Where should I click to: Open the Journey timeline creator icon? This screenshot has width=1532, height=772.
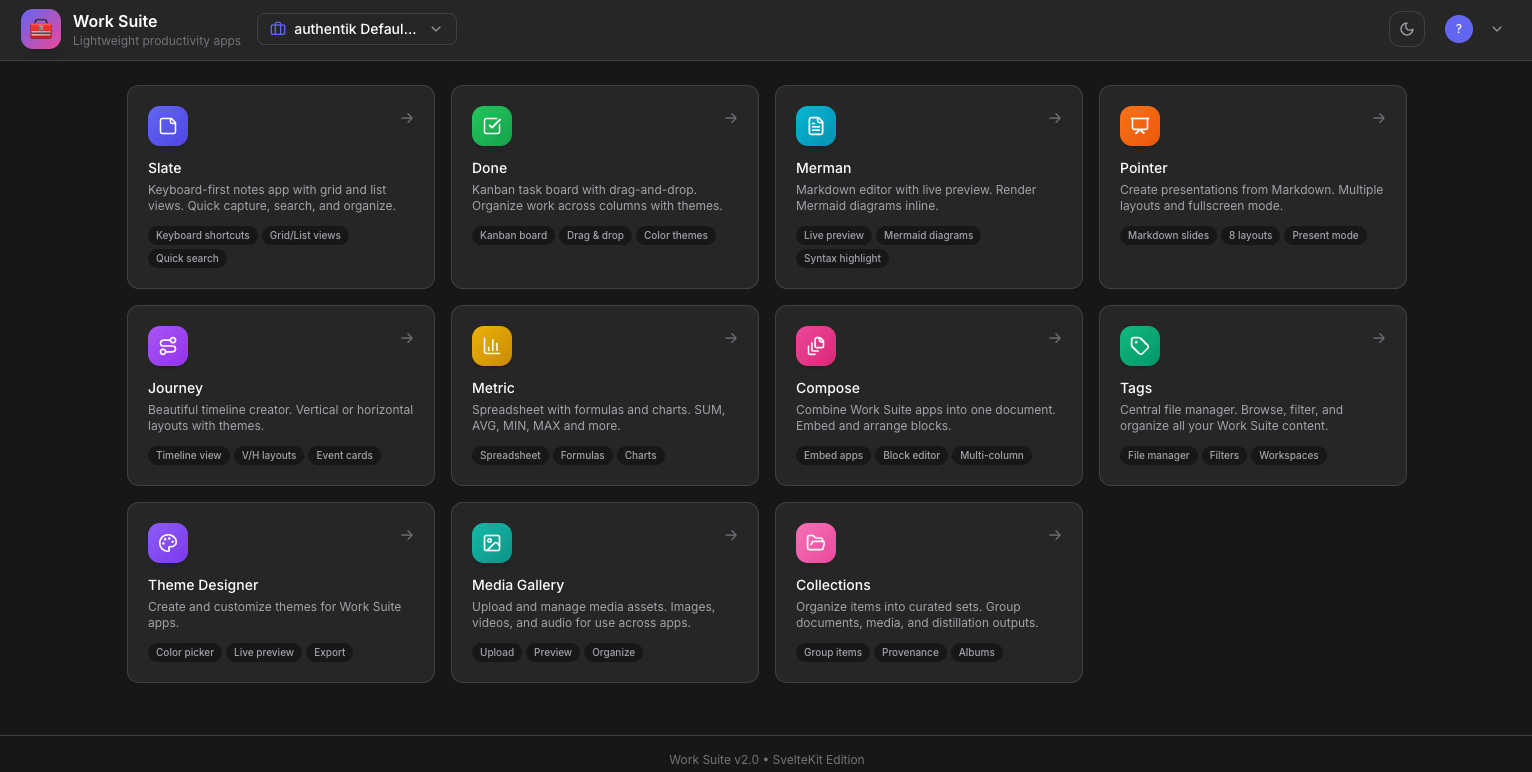[168, 346]
